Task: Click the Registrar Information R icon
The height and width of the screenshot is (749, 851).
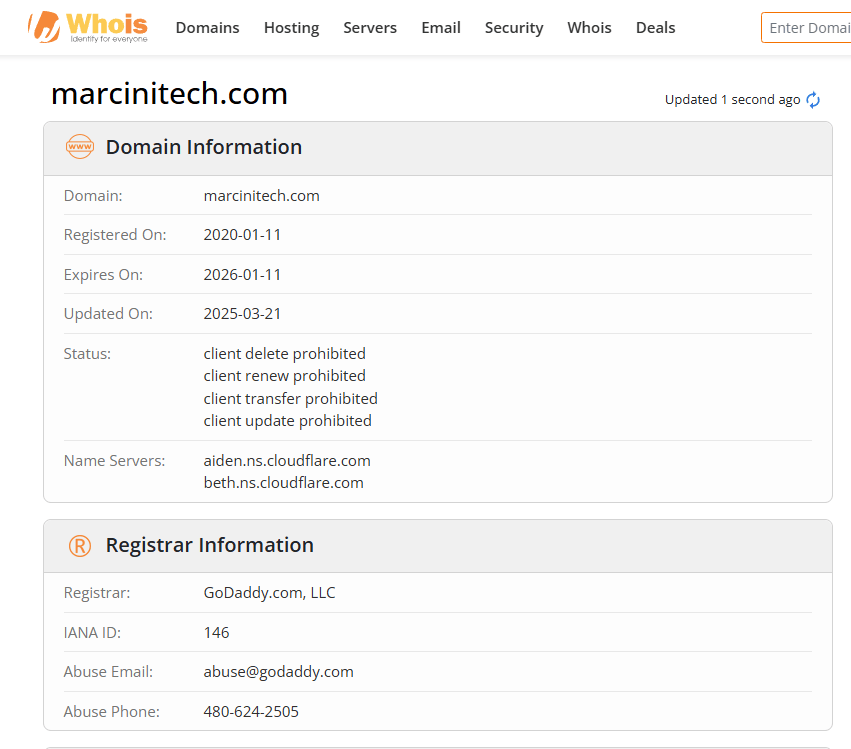Action: click(80, 545)
